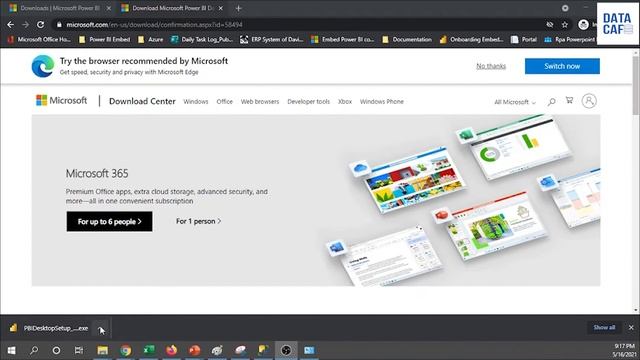
Task: Open the Power BI Embed bookmark folder
Action: click(104, 40)
